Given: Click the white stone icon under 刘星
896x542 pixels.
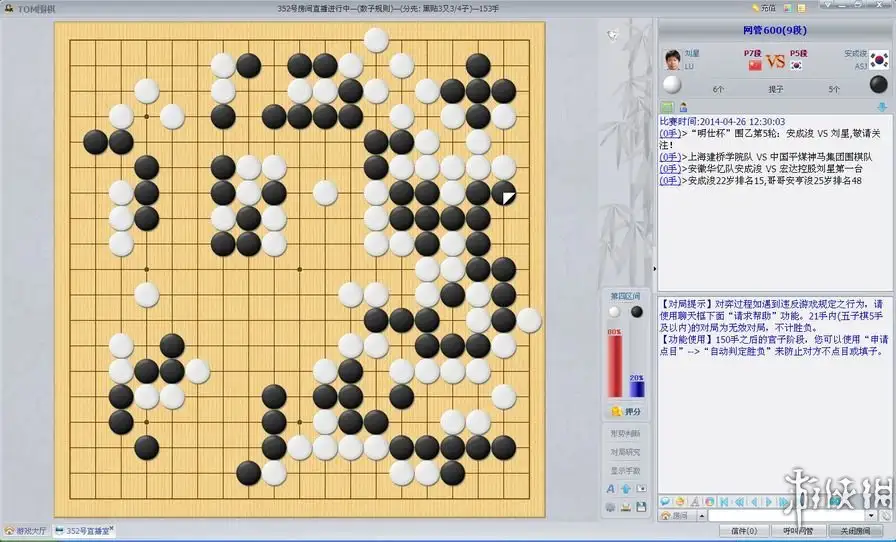Looking at the screenshot, I should (672, 85).
